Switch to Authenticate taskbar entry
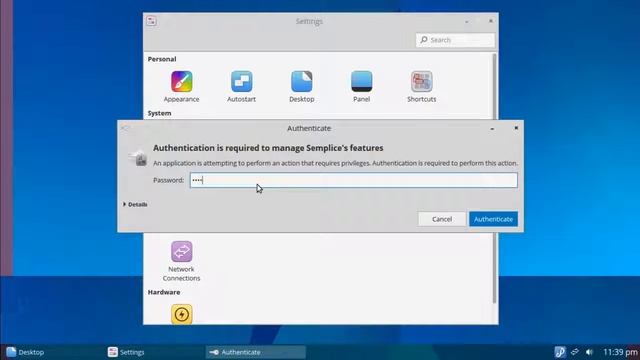The width and height of the screenshot is (640, 360). 256,352
